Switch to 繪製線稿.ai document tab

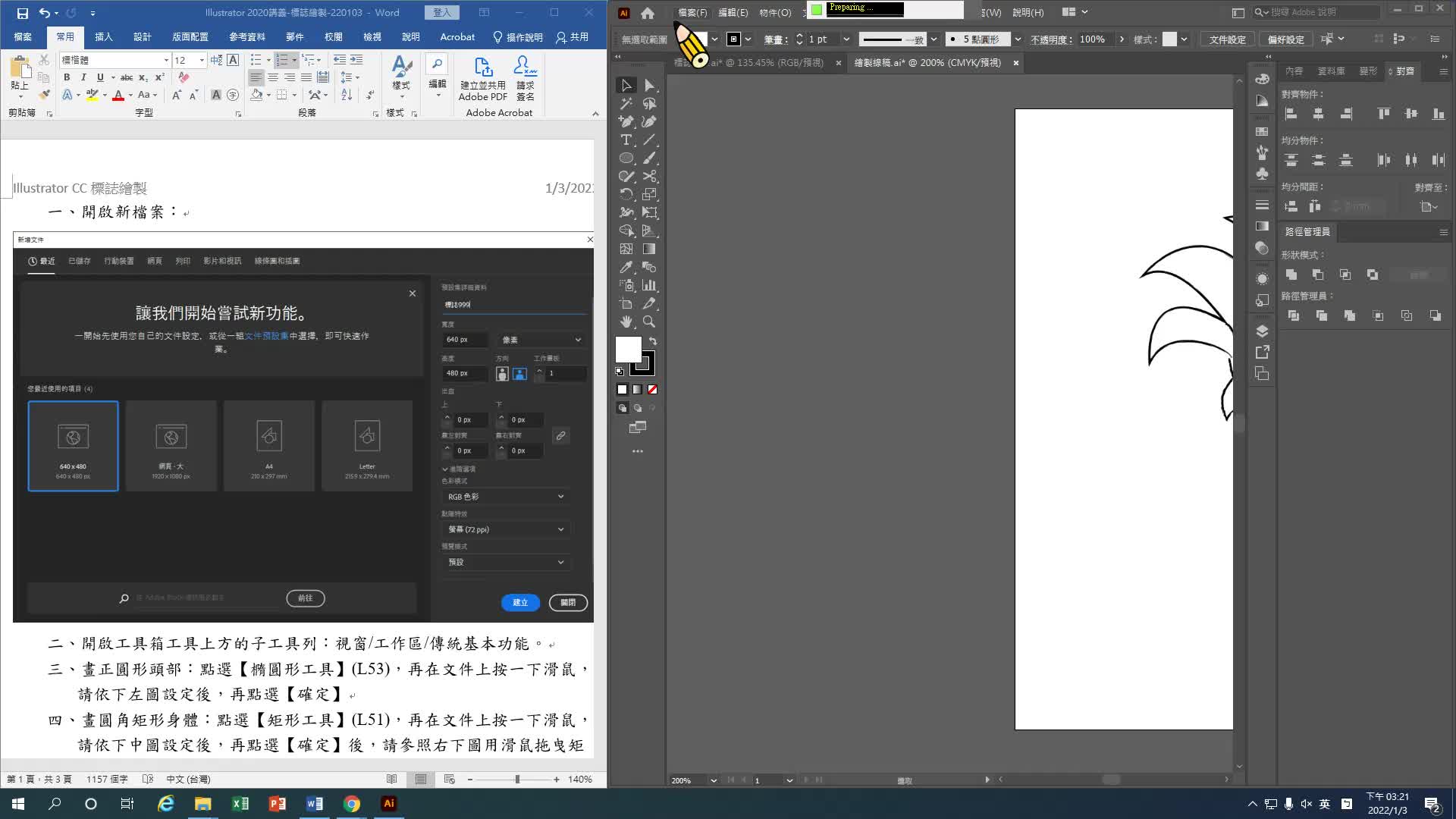point(927,63)
